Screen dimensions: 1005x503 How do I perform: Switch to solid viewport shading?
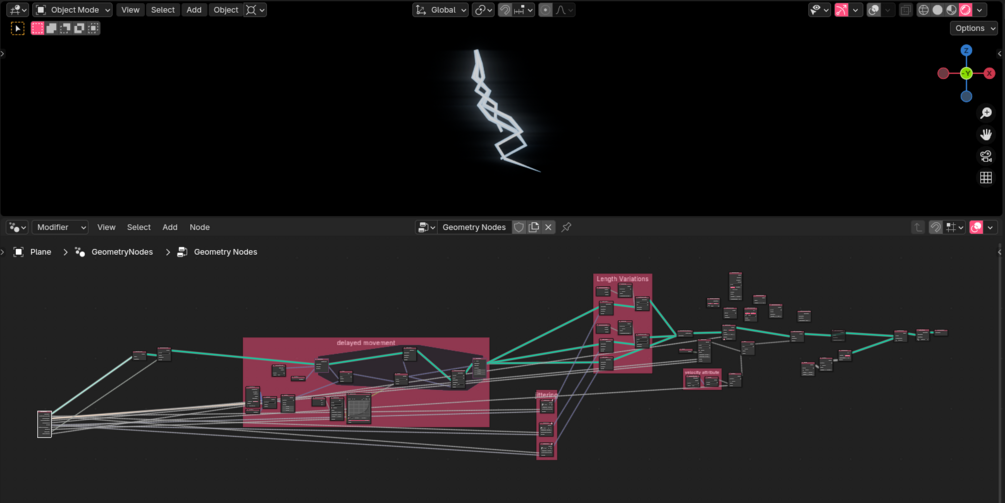pyautogui.click(x=938, y=10)
